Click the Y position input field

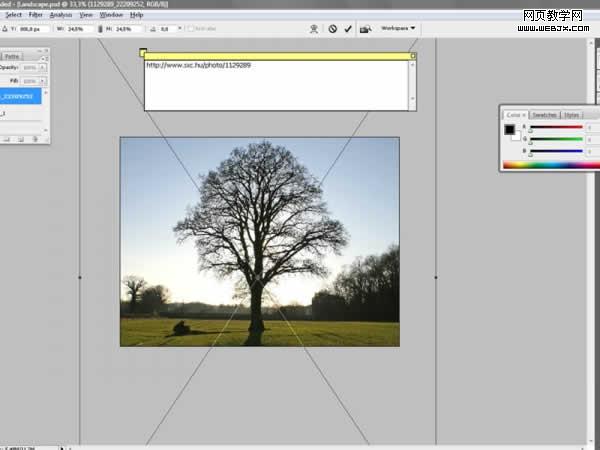34,29
